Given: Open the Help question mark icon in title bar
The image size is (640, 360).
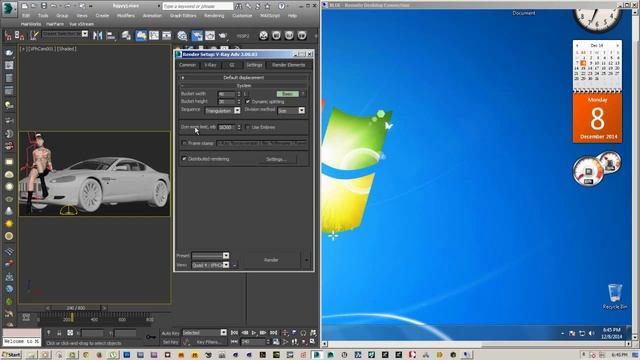Looking at the screenshot, I should [282, 6].
